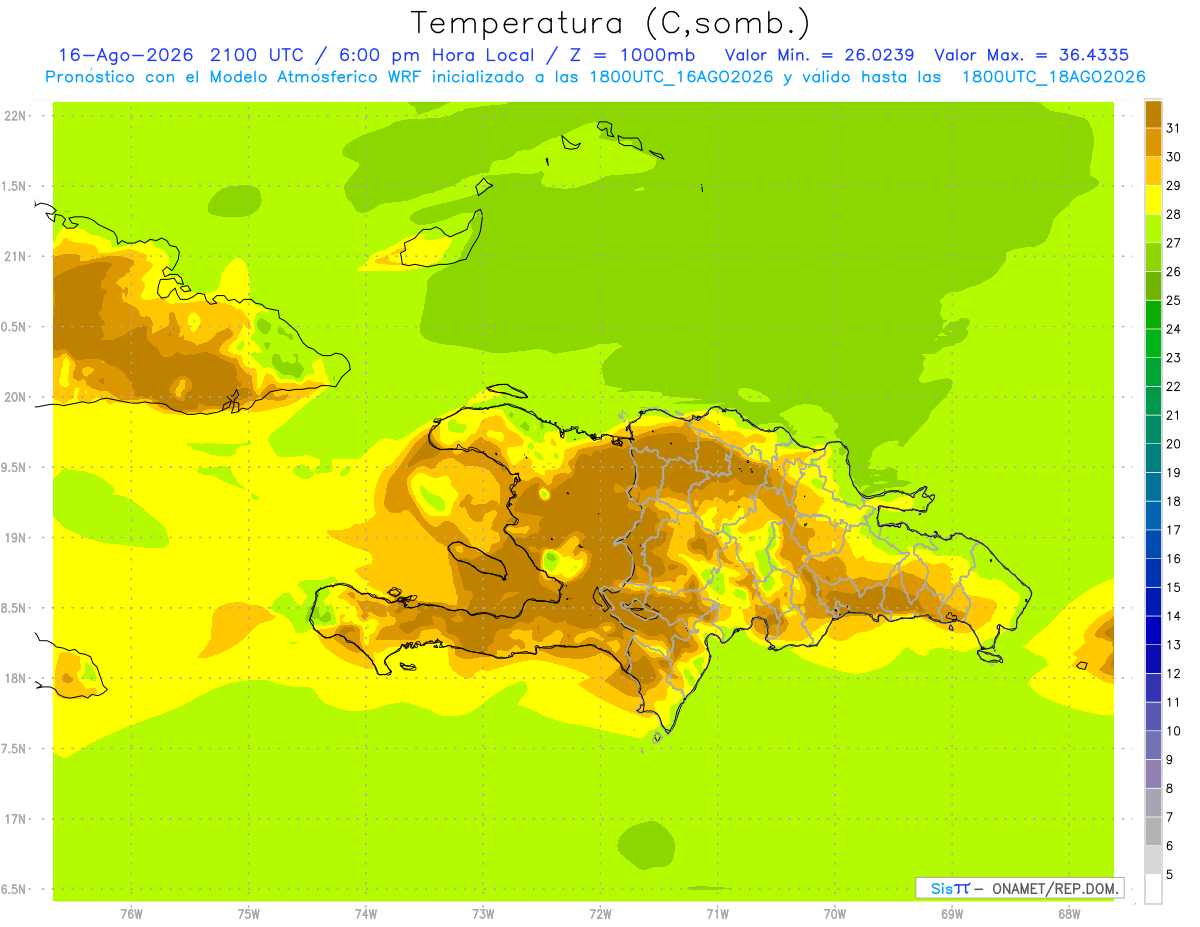This screenshot has width=1200, height=927.
Task: Click the legend value '28'
Action: [1173, 214]
